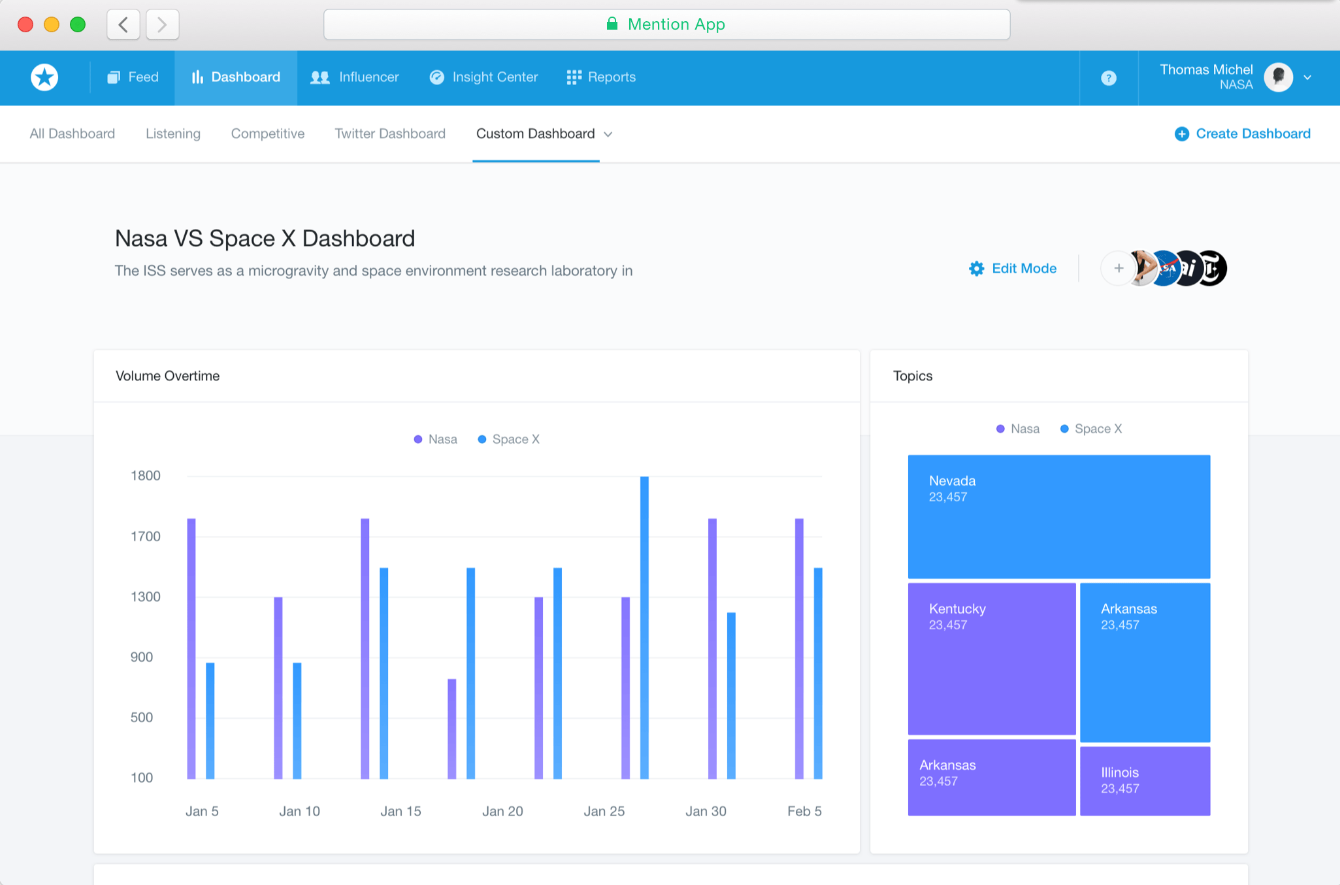Toggle Space X legend in Topics panel
Screen dimensions: 1340x885
(x=1091, y=429)
